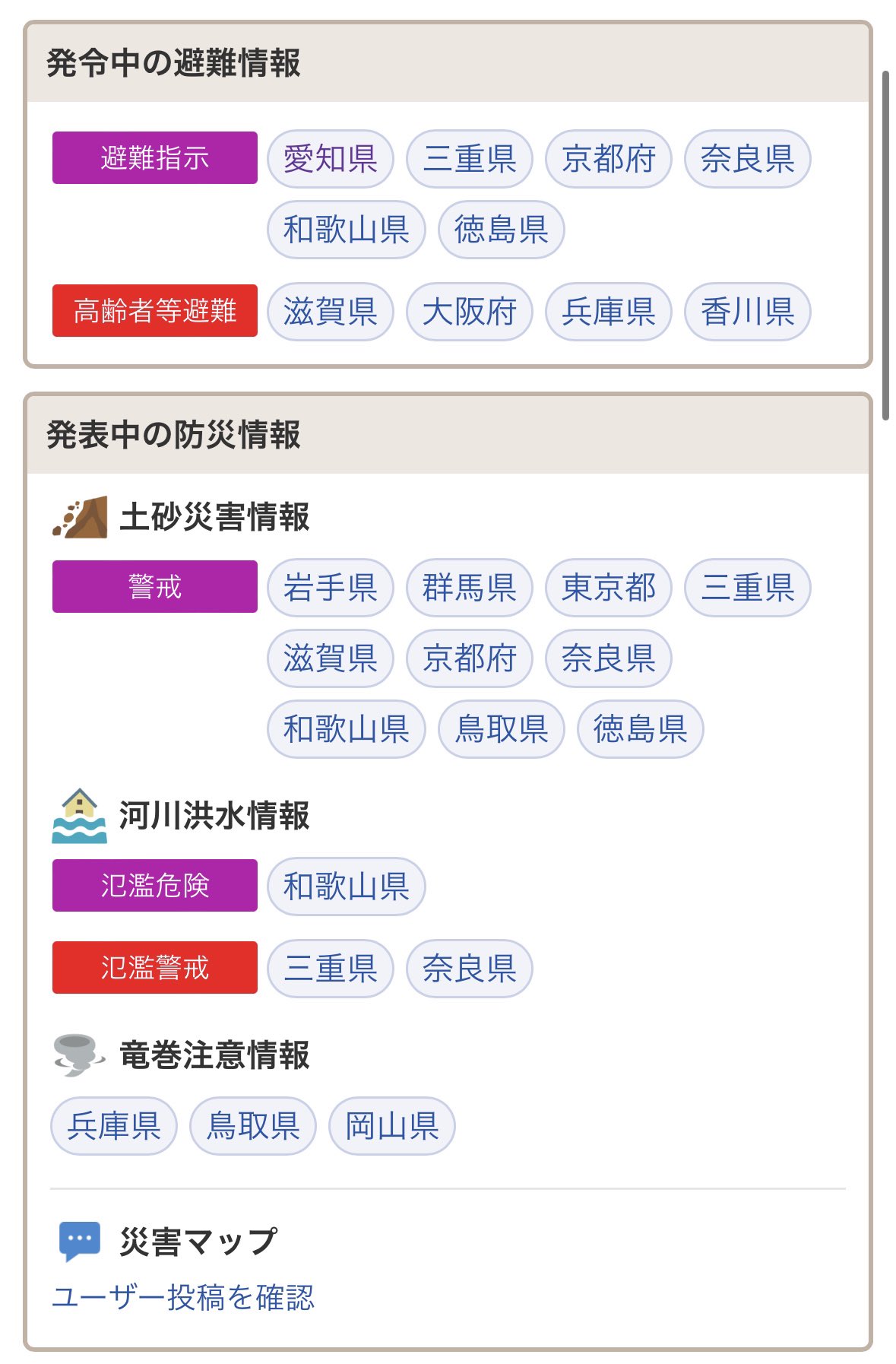Tap 鳥取県 in the landslide 警戒 list
The image size is (896, 1364).
point(502,729)
